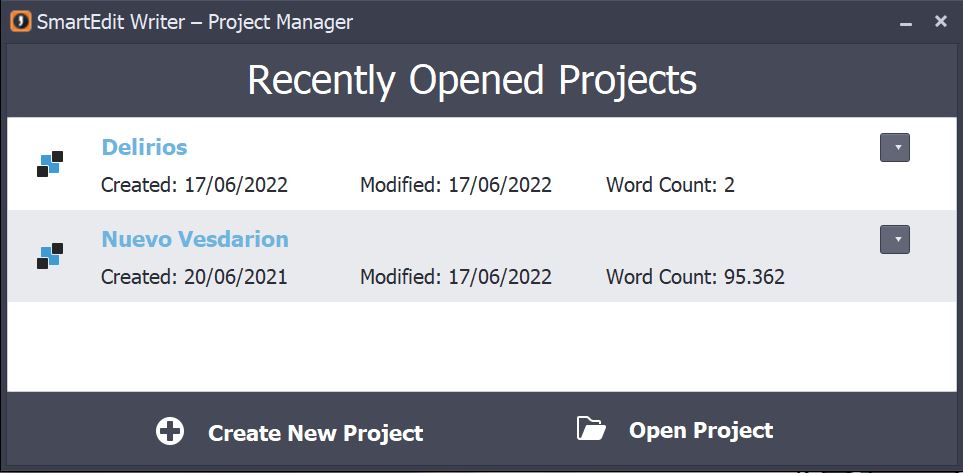Open the Delirios project title link

coord(144,147)
